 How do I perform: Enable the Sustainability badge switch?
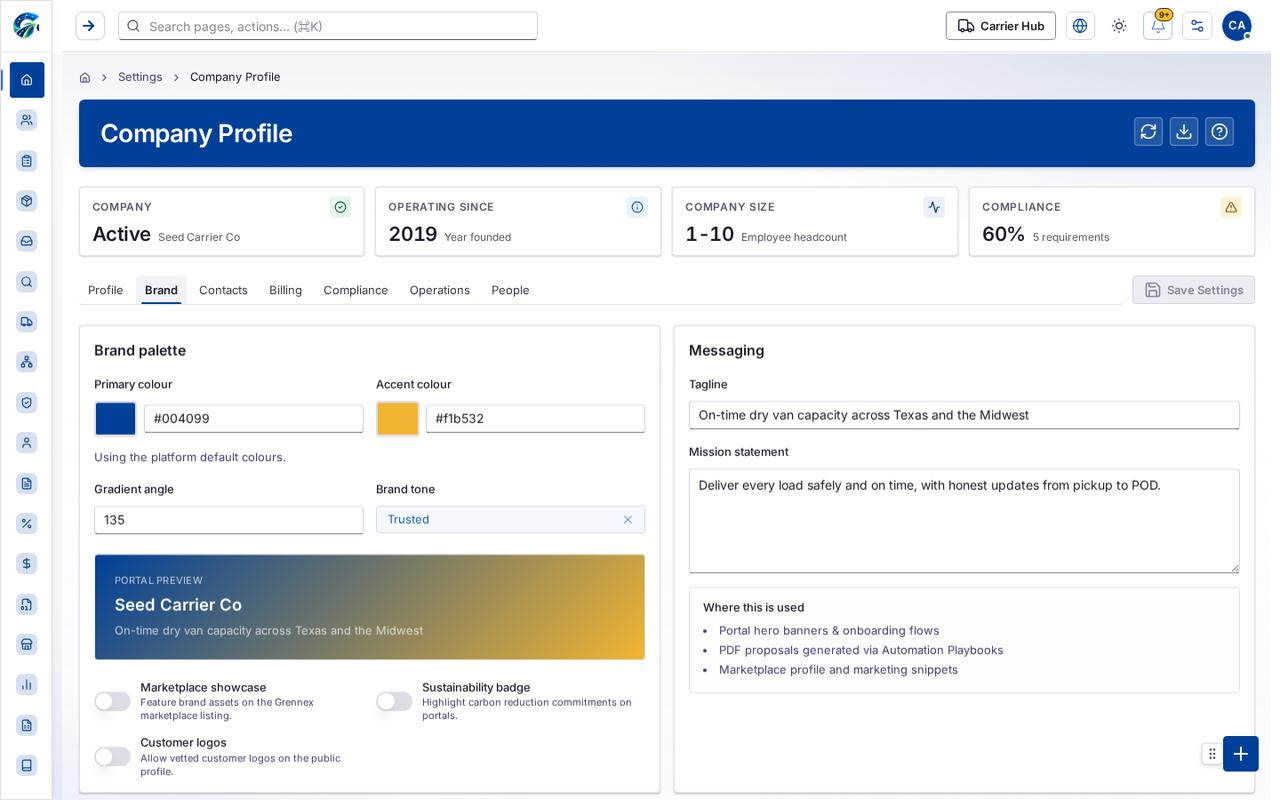(394, 701)
